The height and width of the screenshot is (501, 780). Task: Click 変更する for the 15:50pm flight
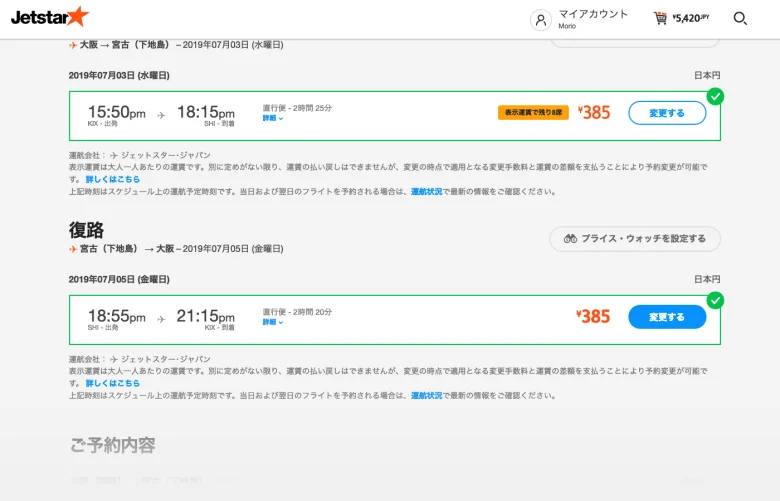coord(667,113)
